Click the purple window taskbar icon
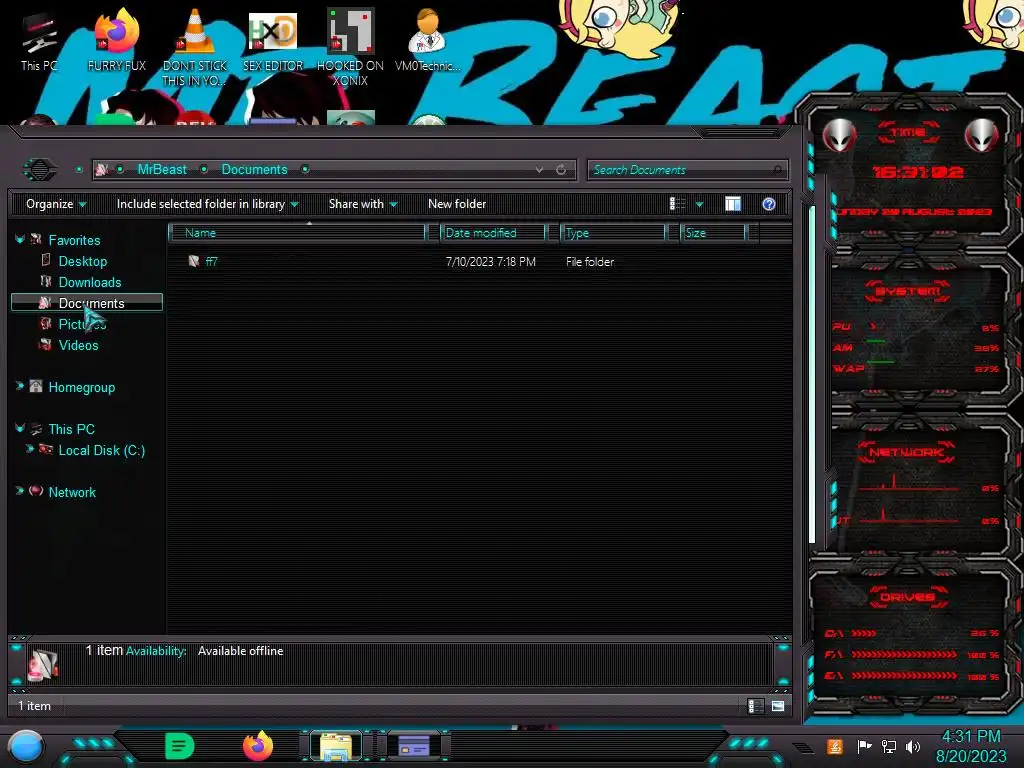 coord(413,746)
